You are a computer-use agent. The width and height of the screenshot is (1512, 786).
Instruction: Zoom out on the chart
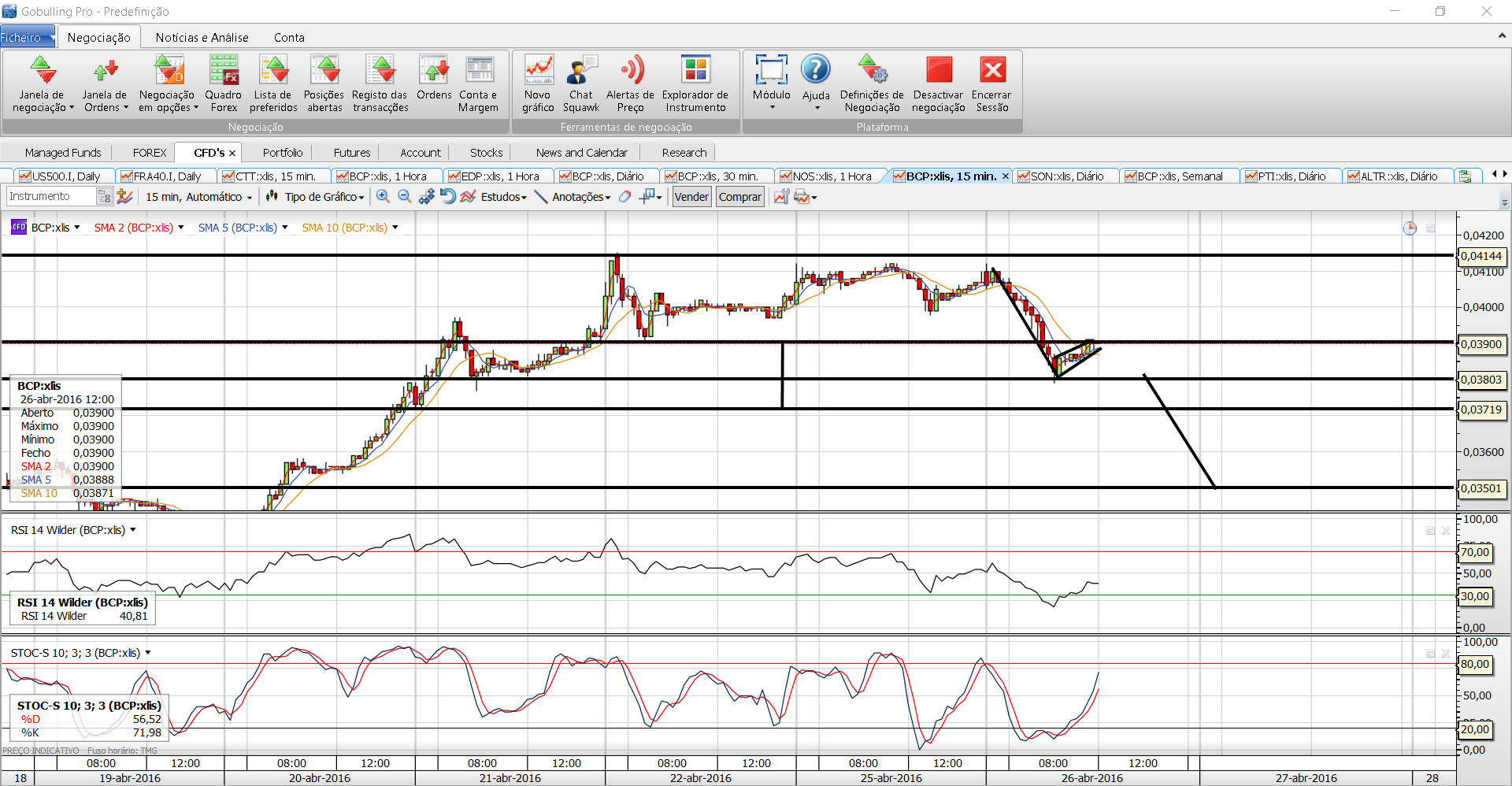[x=405, y=197]
